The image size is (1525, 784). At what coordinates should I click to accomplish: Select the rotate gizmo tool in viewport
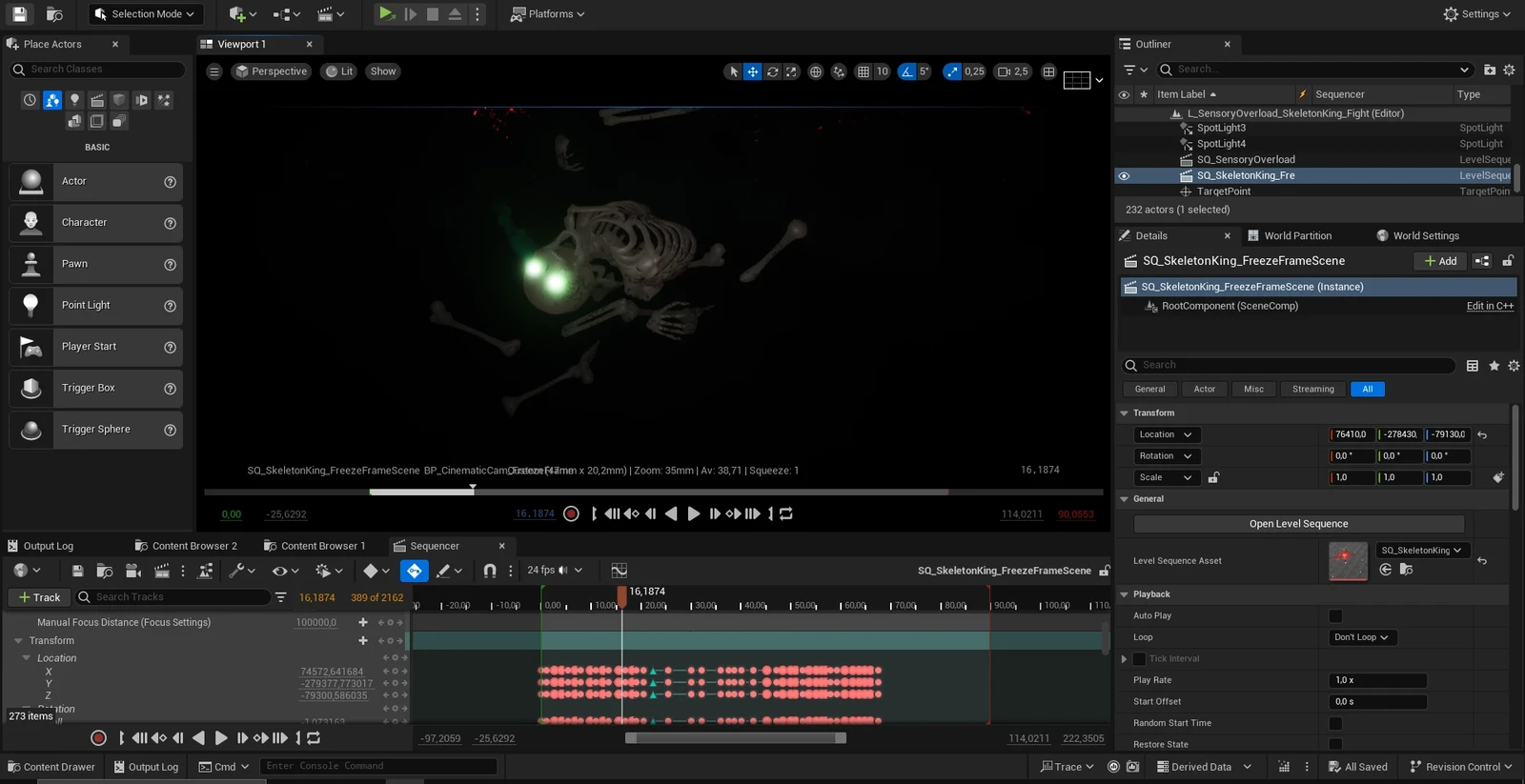pos(773,71)
